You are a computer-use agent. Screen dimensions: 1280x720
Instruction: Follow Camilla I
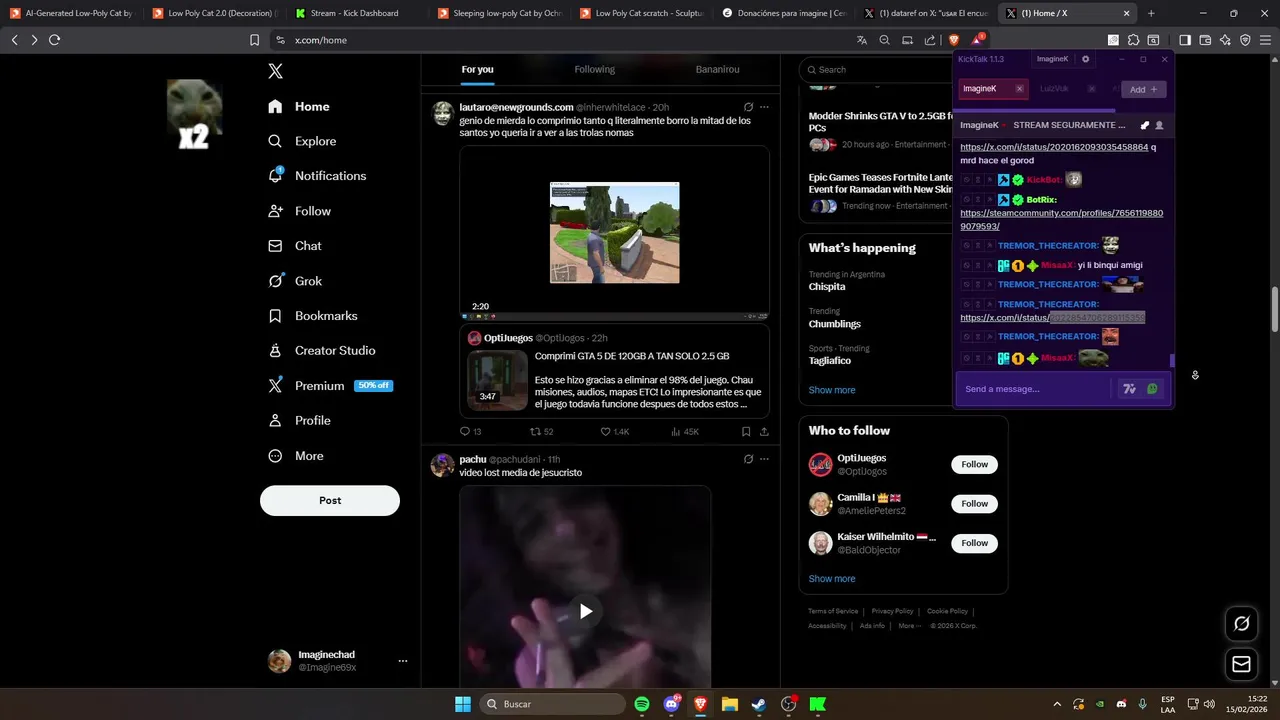(975, 504)
